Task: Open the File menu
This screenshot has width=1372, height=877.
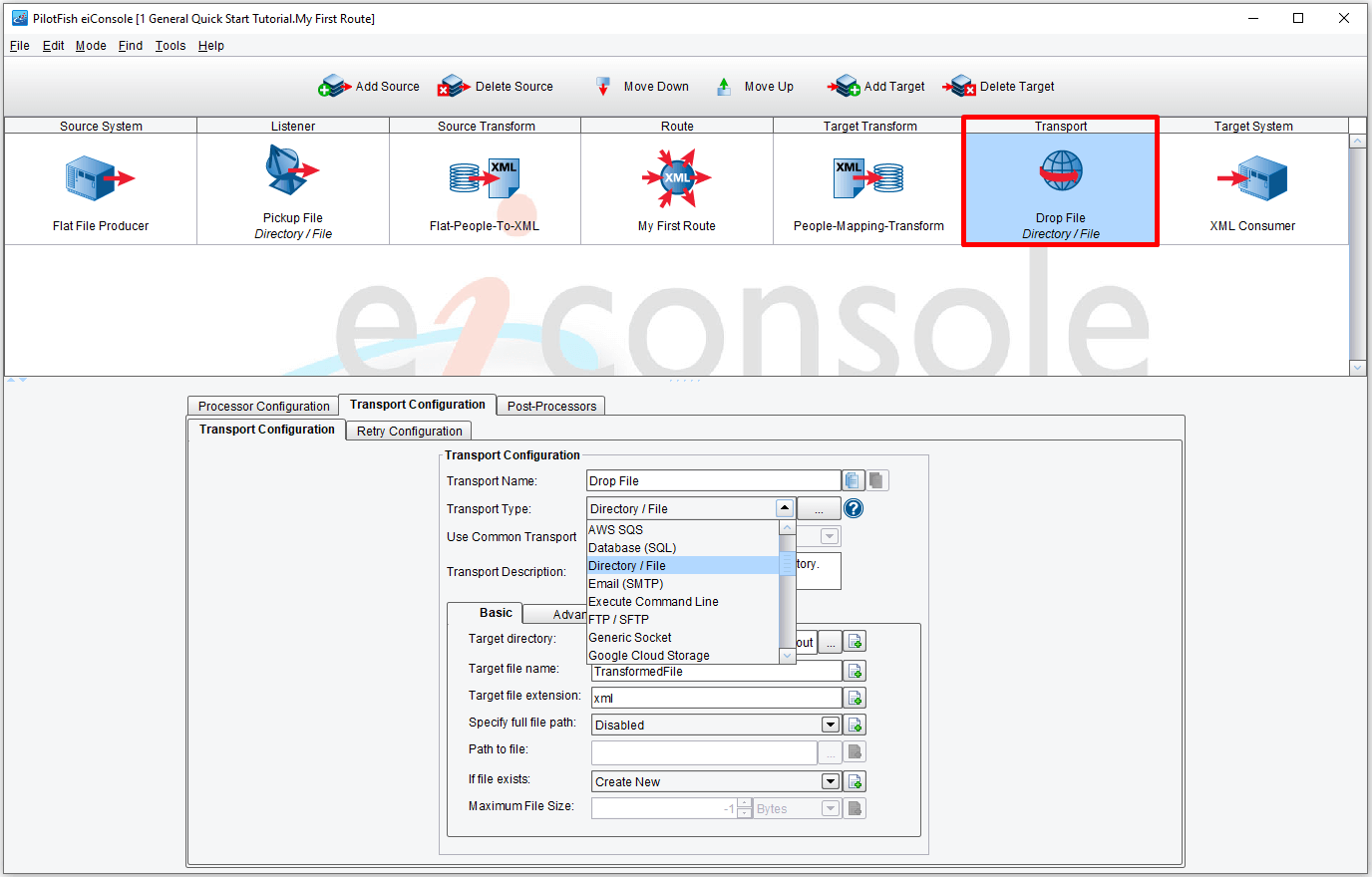Action: [20, 46]
